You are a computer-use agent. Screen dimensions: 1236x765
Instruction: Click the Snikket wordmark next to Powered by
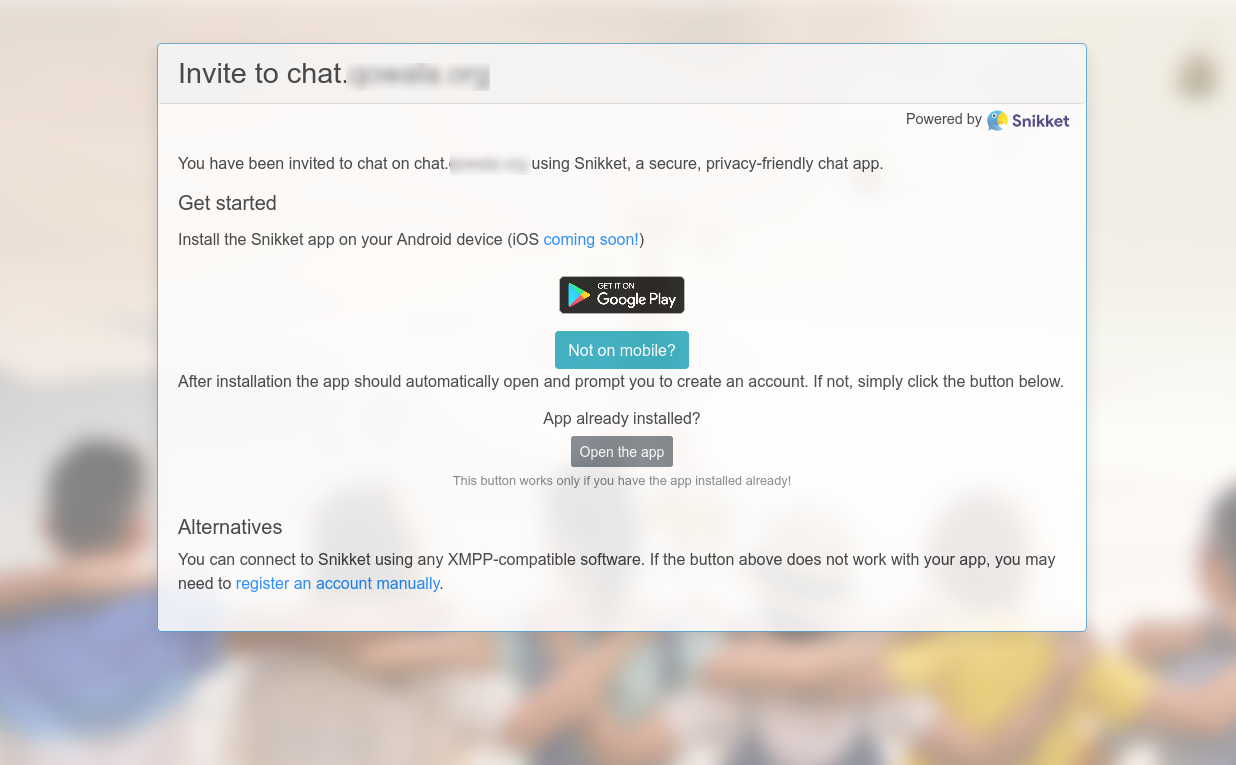[x=1040, y=121]
